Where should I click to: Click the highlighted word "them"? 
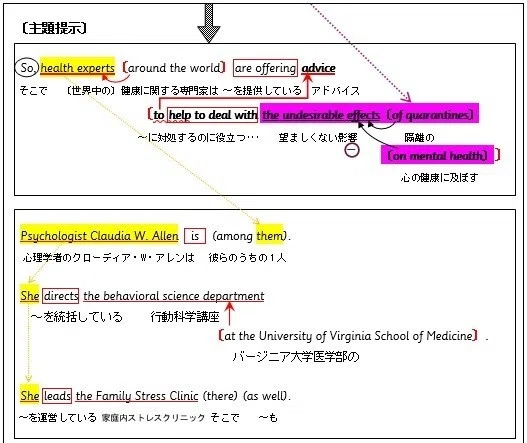coord(270,235)
